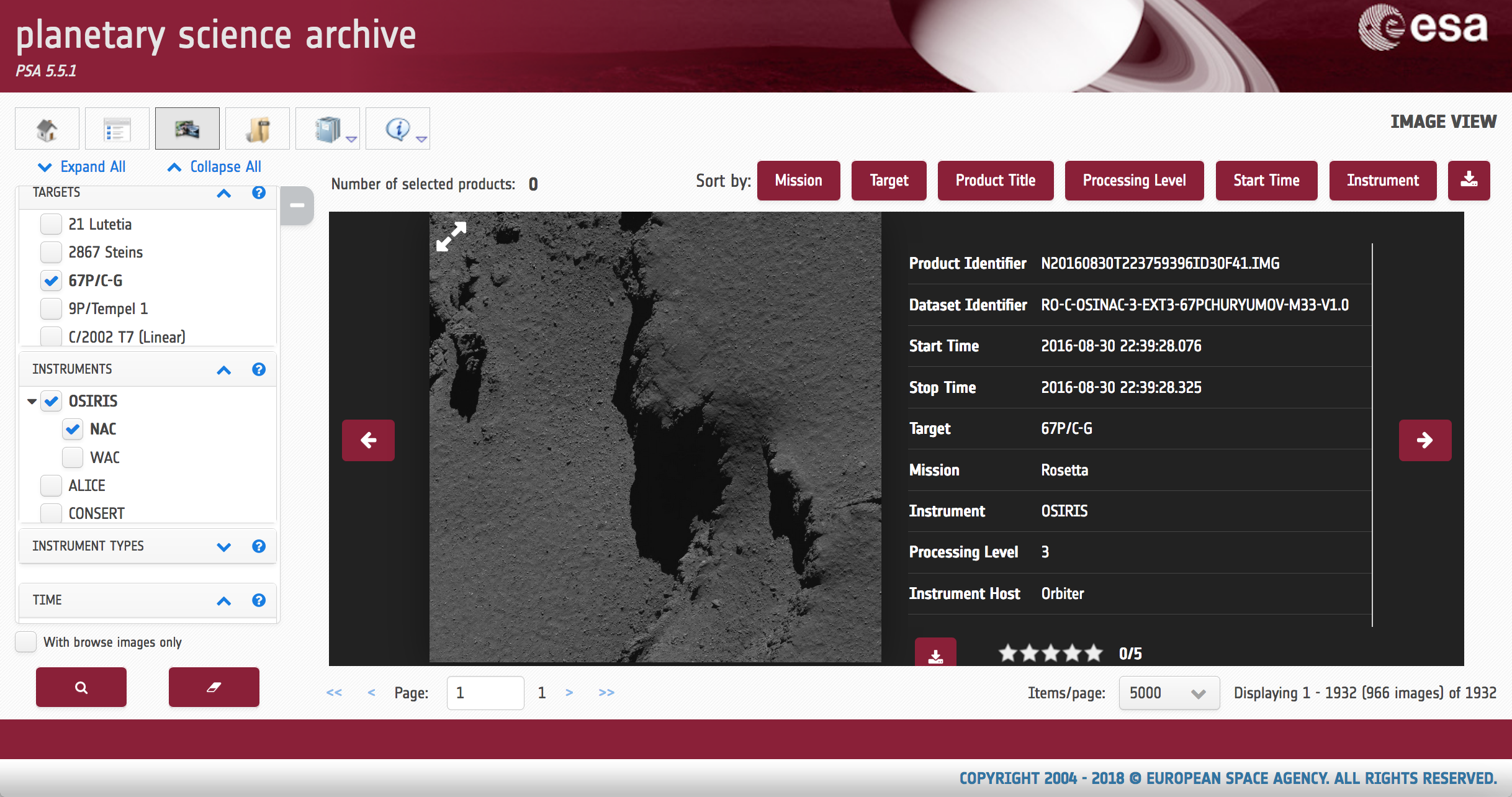
Task: Open the Items/page 5000 dropdown
Action: [x=1169, y=693]
